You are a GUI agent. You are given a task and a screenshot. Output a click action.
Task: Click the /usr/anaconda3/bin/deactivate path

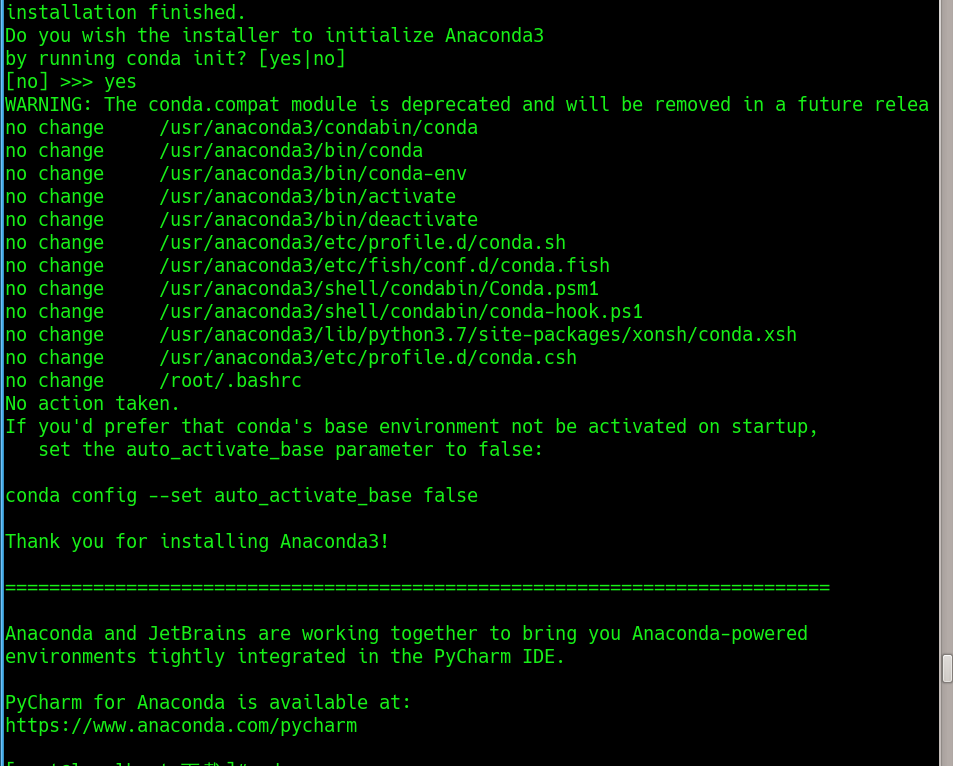point(318,220)
